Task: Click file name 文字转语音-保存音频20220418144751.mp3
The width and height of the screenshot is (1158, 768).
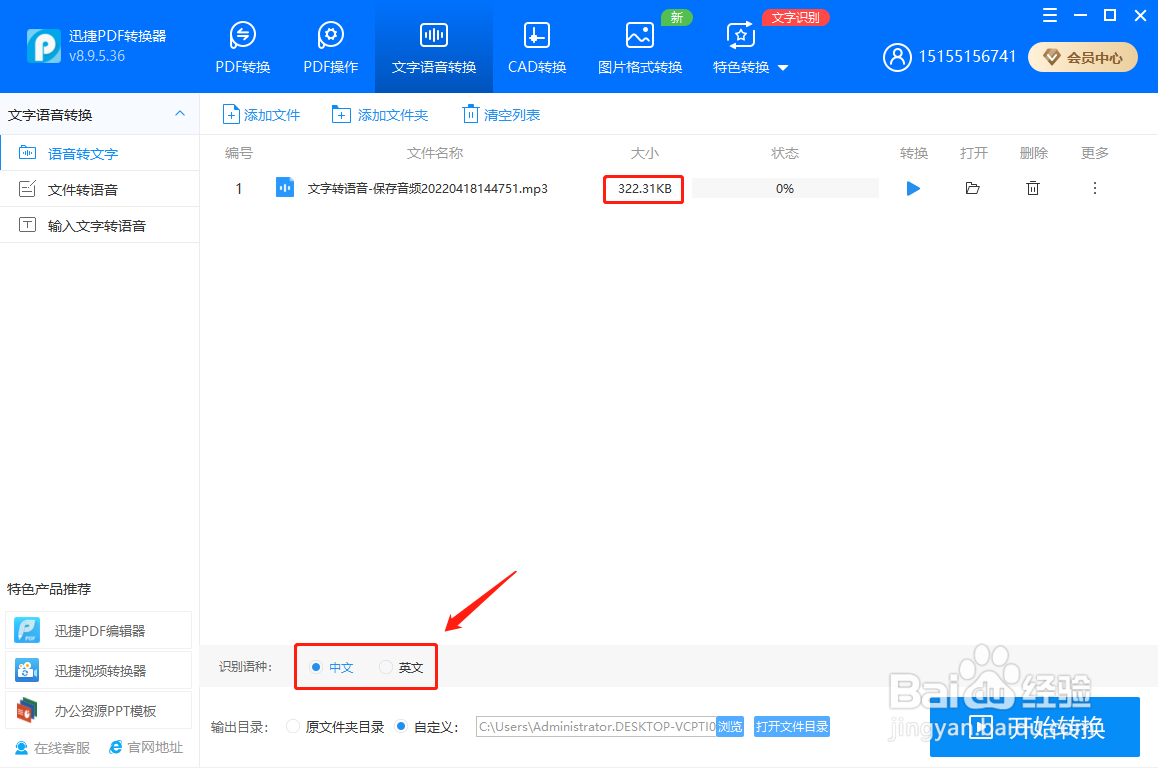Action: [428, 188]
